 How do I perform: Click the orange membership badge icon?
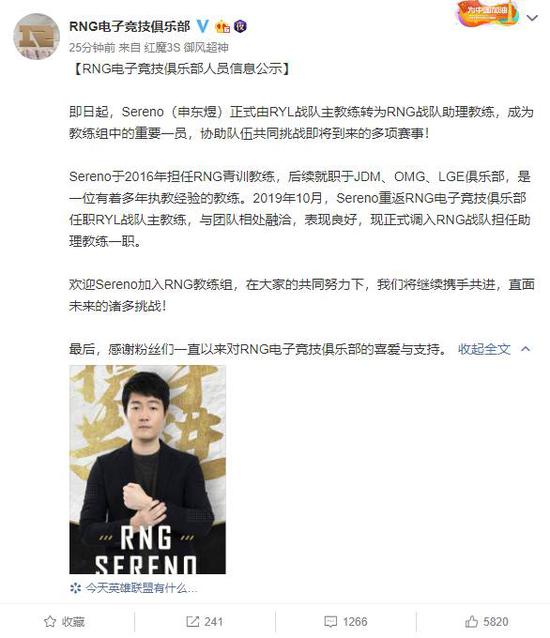(223, 27)
